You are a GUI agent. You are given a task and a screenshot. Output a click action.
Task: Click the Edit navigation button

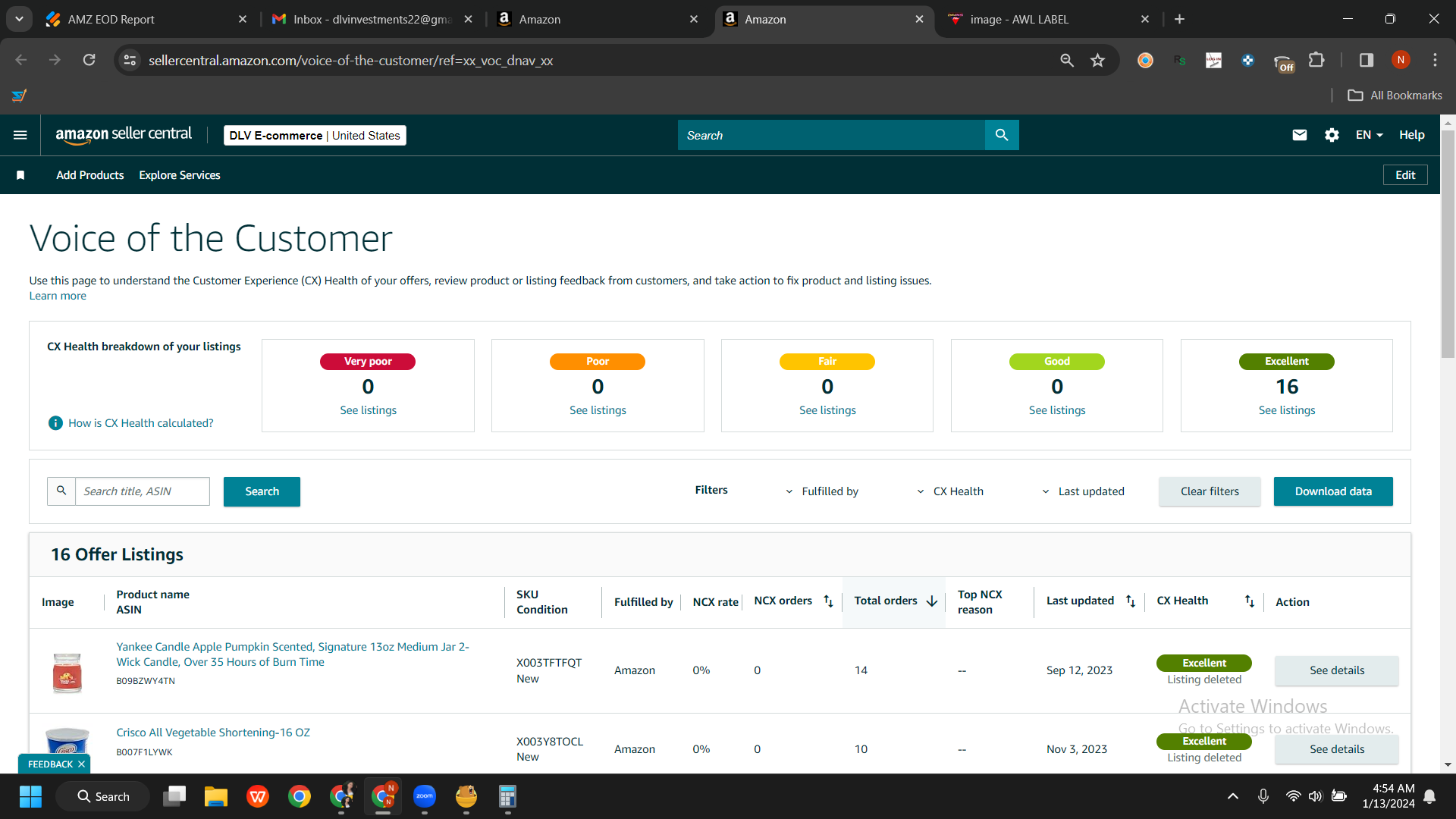[x=1405, y=175]
